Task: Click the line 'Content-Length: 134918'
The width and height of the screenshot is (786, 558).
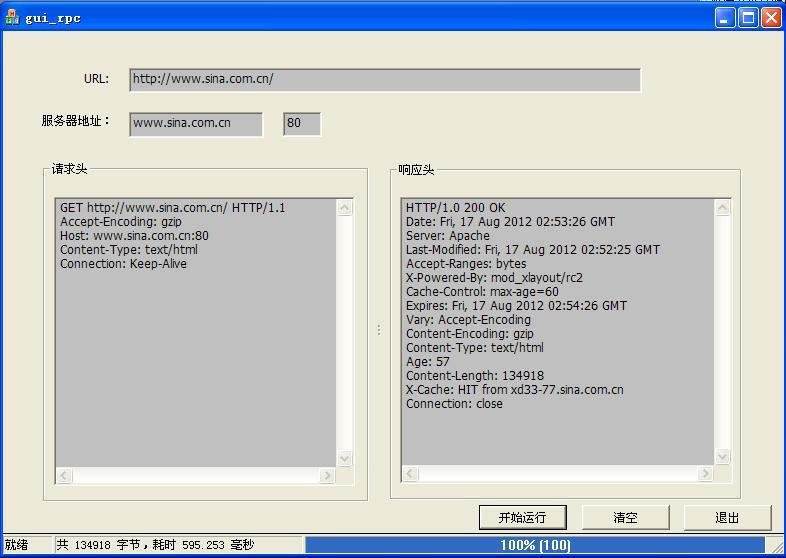Action: tap(475, 376)
